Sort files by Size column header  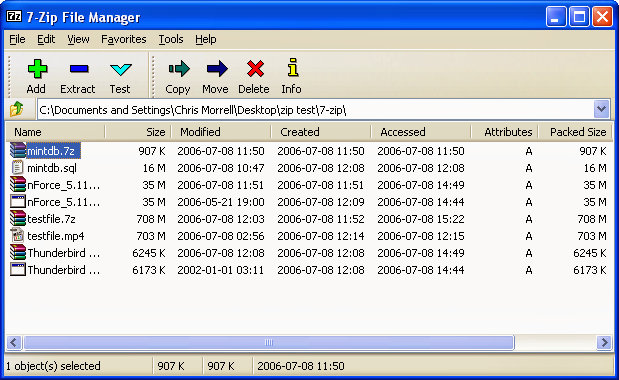(x=138, y=132)
